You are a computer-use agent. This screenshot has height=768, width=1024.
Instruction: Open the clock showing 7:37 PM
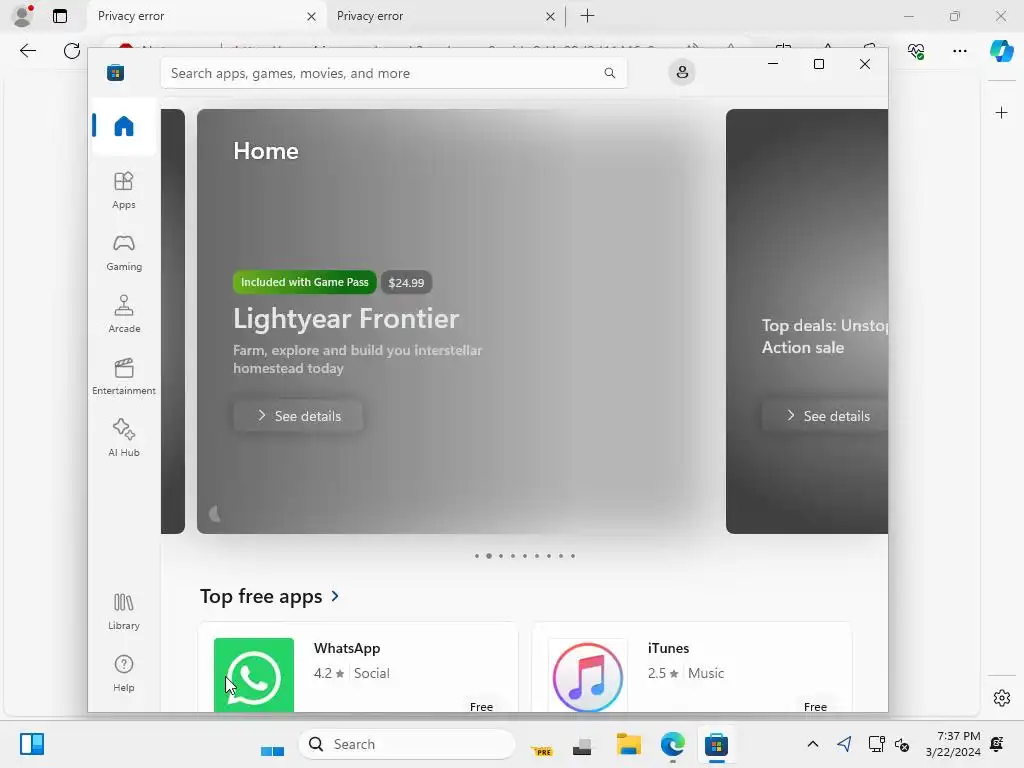[953, 744]
